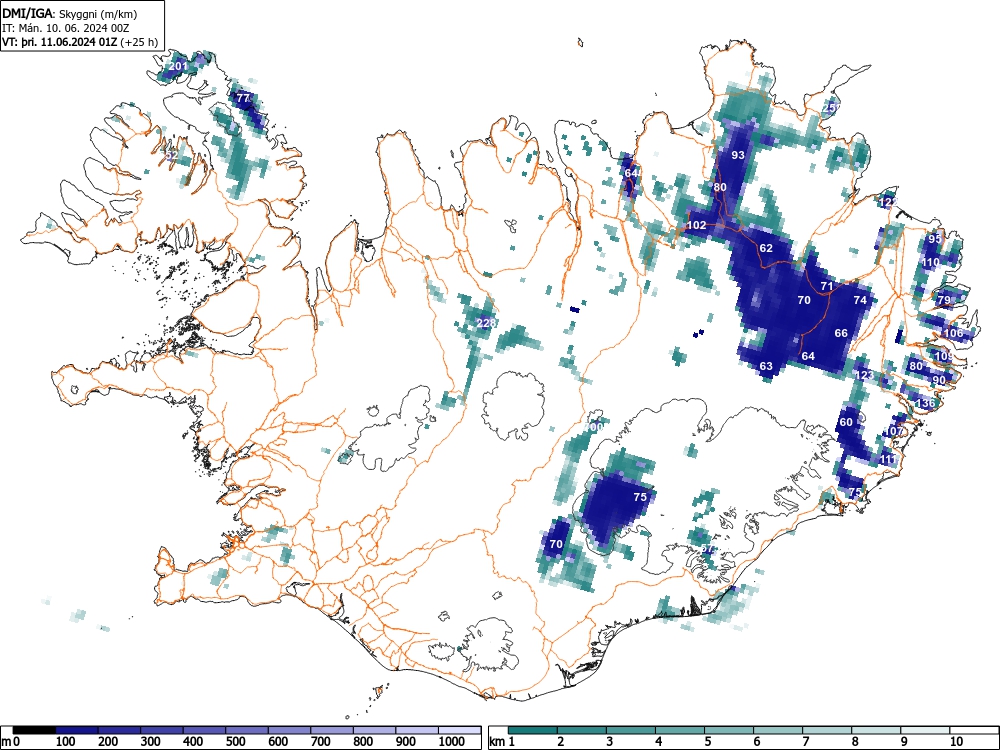Click the black 0–100 m legend swatch
The height and width of the screenshot is (750, 1000).
pos(34,730)
